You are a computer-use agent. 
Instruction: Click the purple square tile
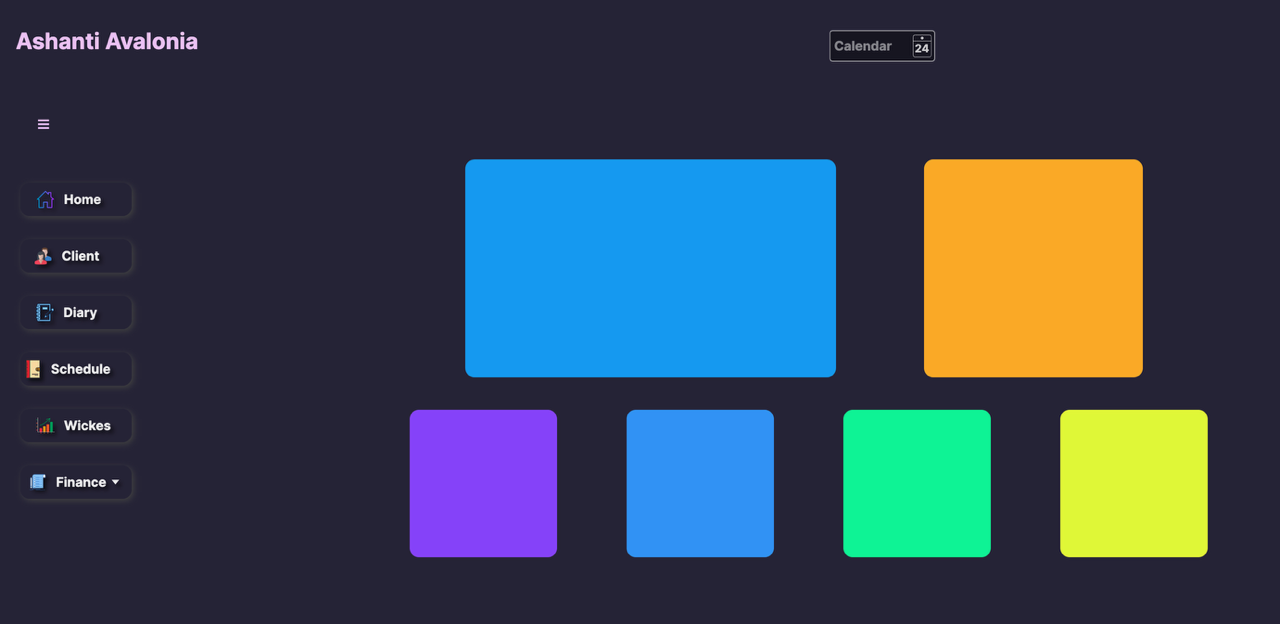(483, 483)
